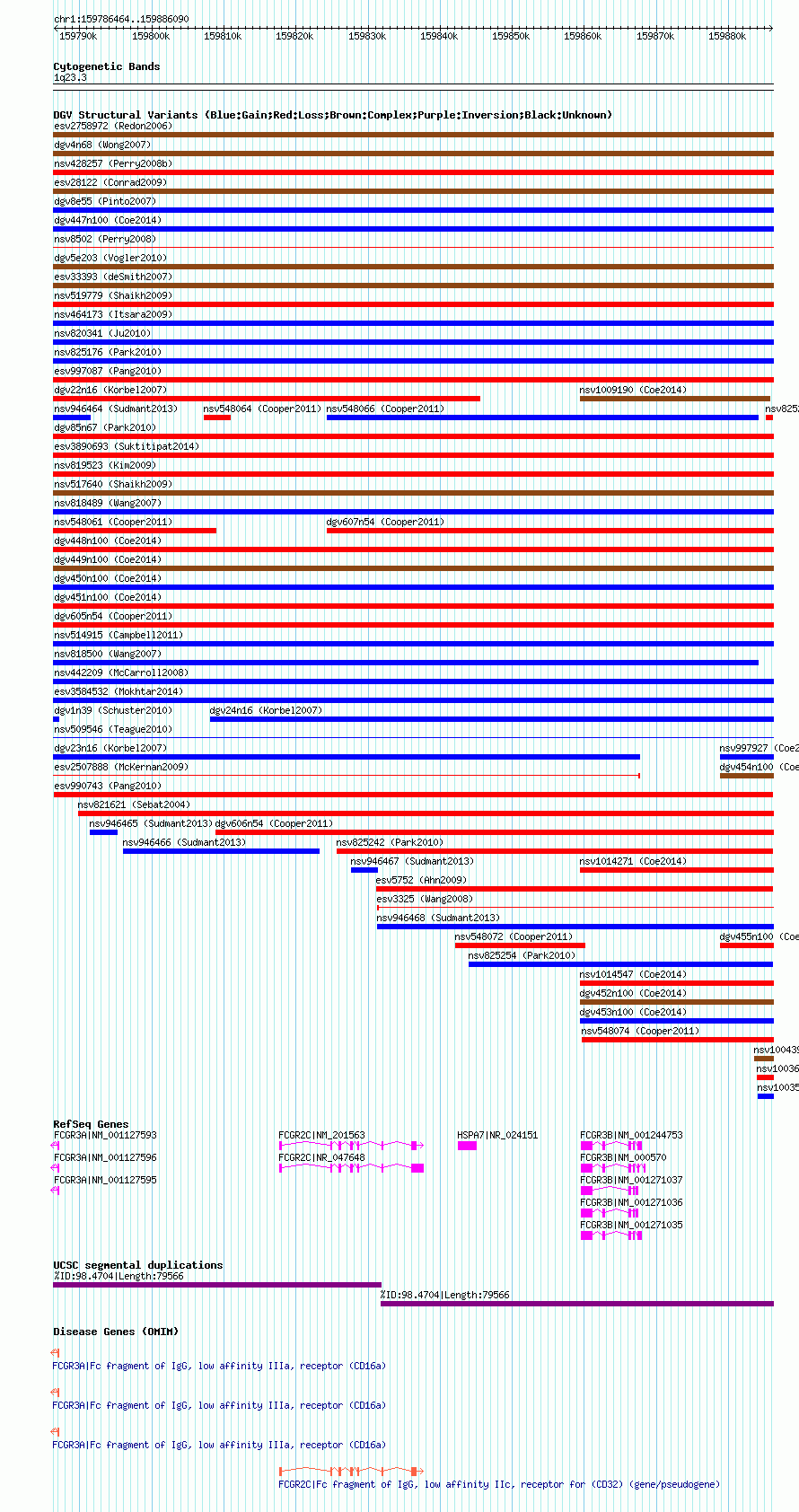Viewport: 799px width, 1512px height.
Task: Click the nsv825242 (Park2010) red bar
Action: (555, 851)
